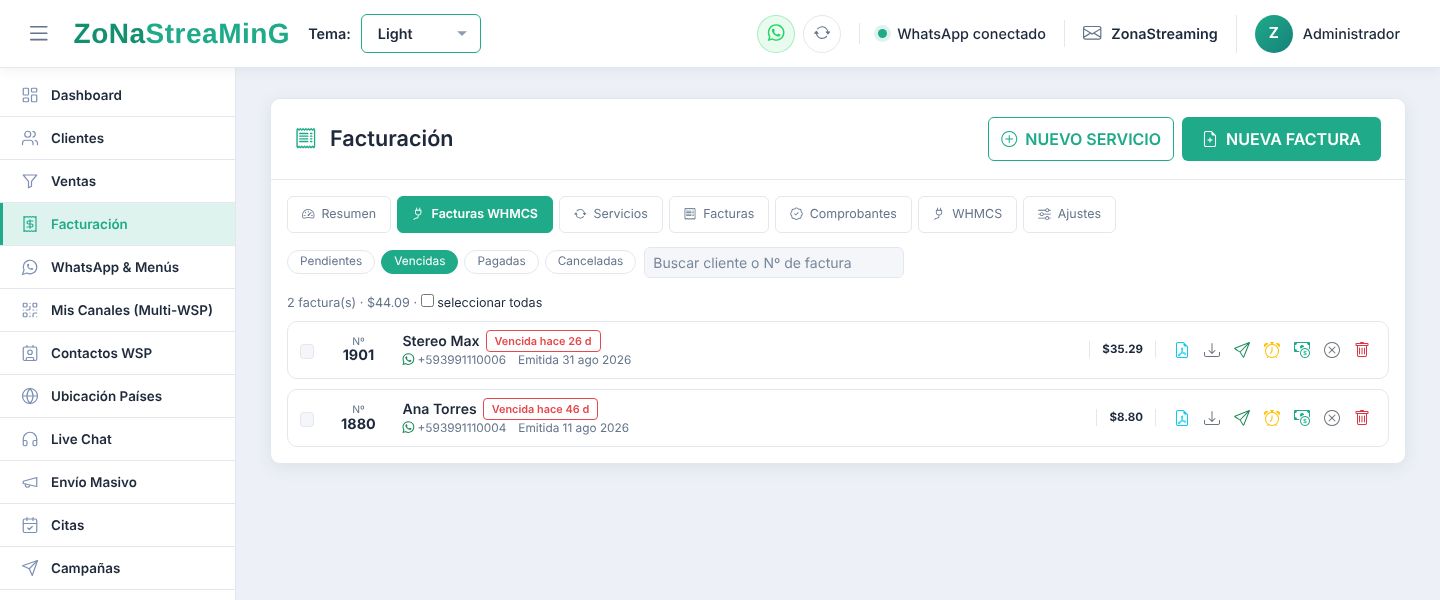This screenshot has width=1440, height=600.
Task: Open the PDF icon for invoice 1880
Action: click(1182, 418)
